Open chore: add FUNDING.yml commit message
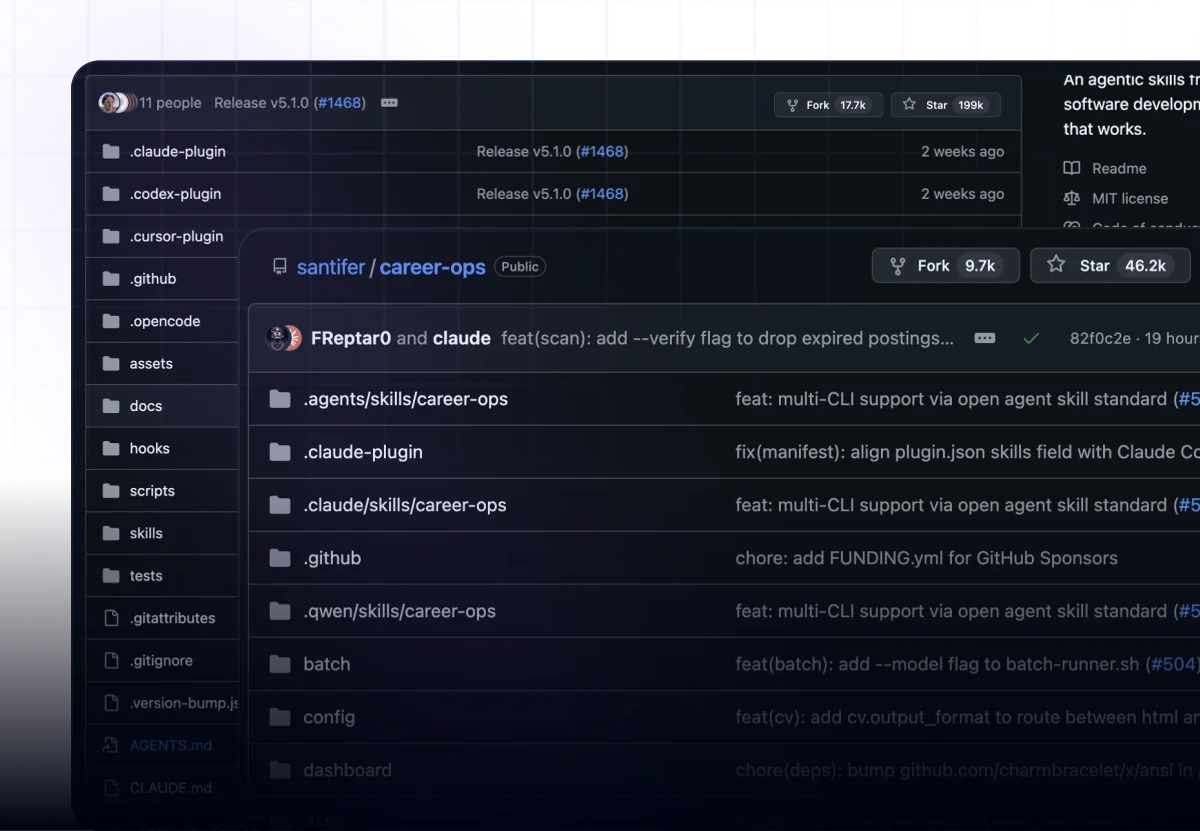 (926, 558)
